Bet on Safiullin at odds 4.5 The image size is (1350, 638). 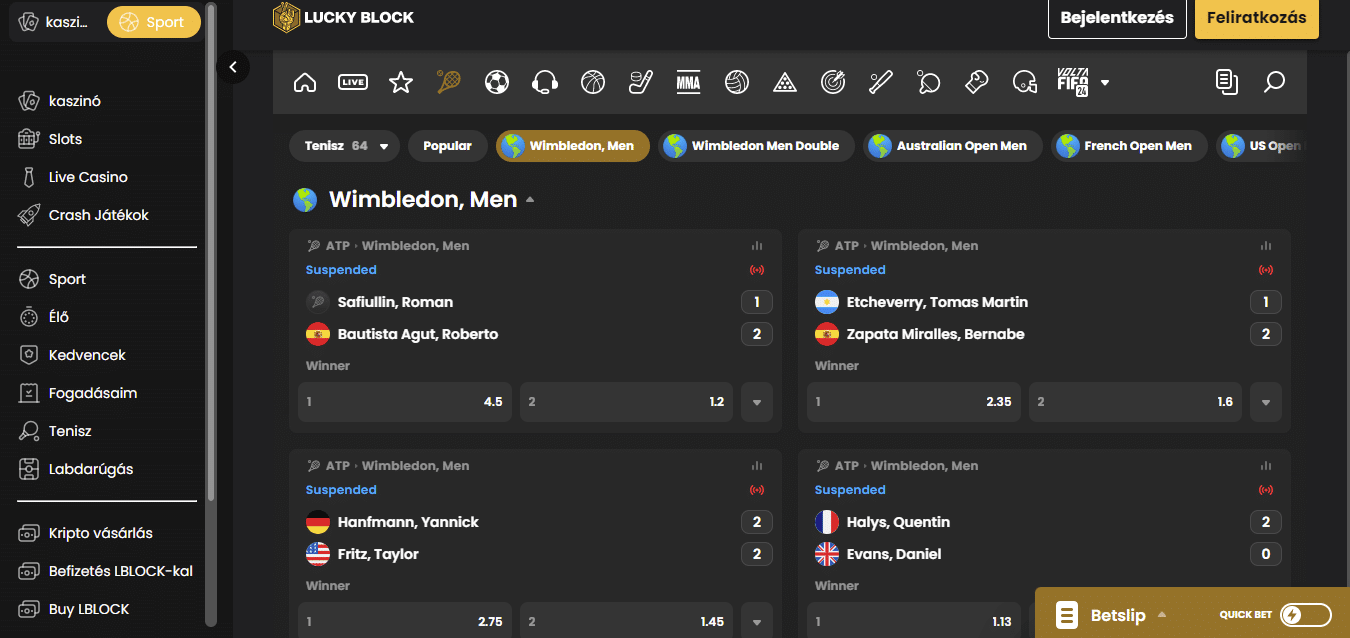(x=405, y=402)
